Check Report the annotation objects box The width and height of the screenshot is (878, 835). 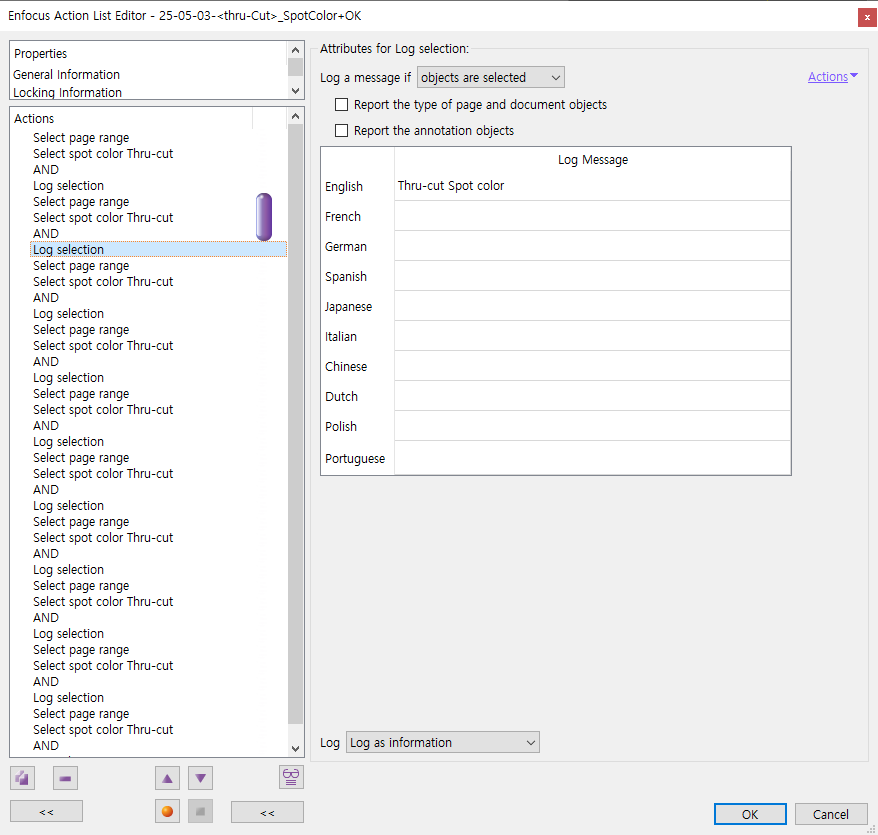click(x=342, y=131)
